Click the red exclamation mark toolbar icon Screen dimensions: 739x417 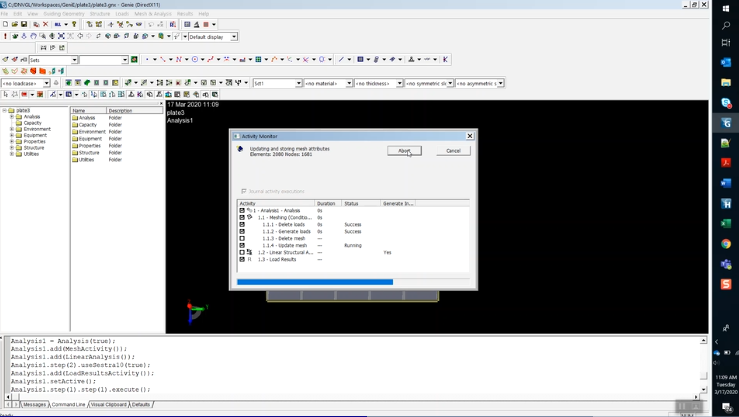click(x=5, y=36)
